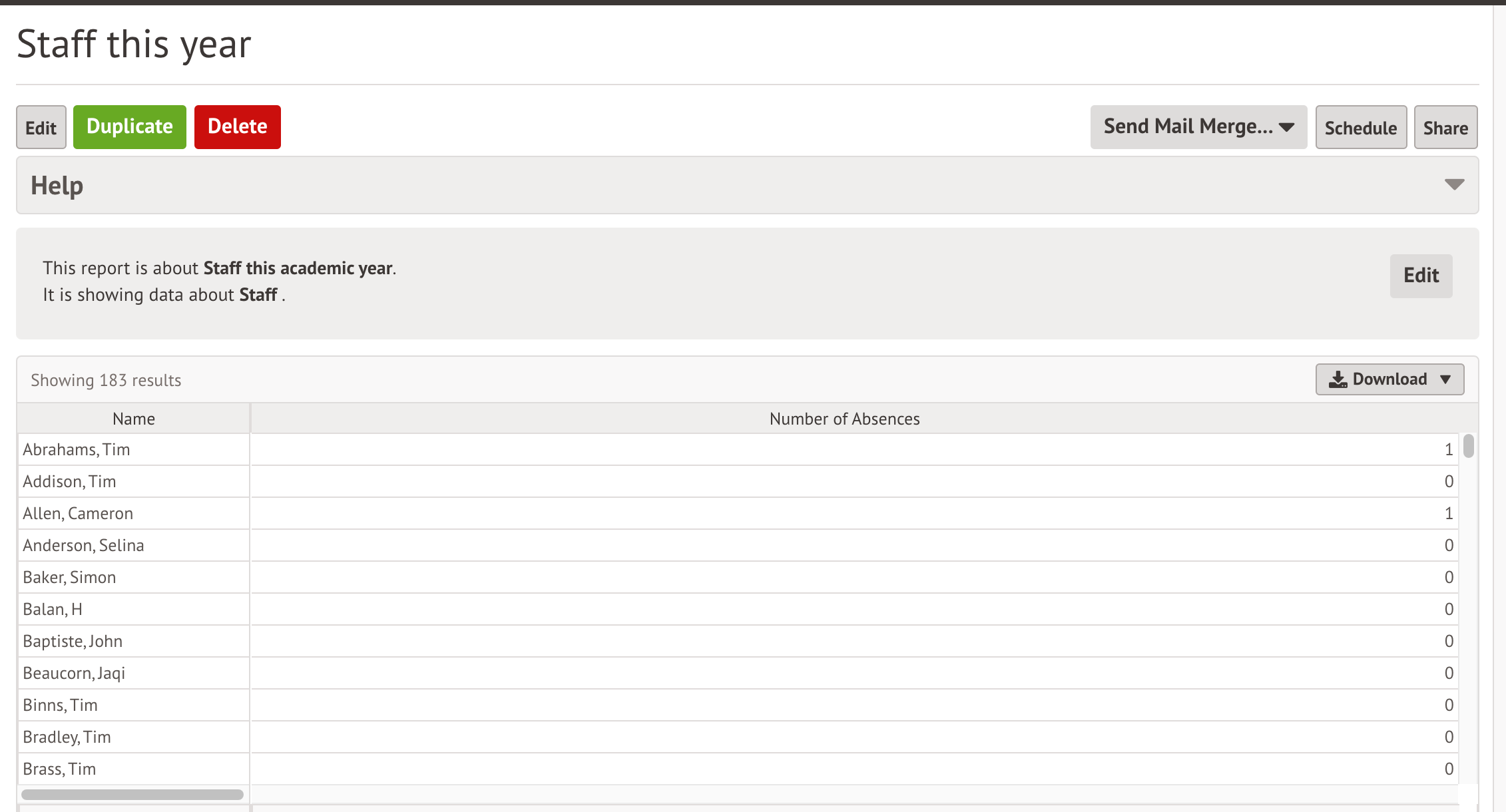Click the vertical table scrollbar thumb
The width and height of the screenshot is (1506, 812).
click(x=1469, y=446)
